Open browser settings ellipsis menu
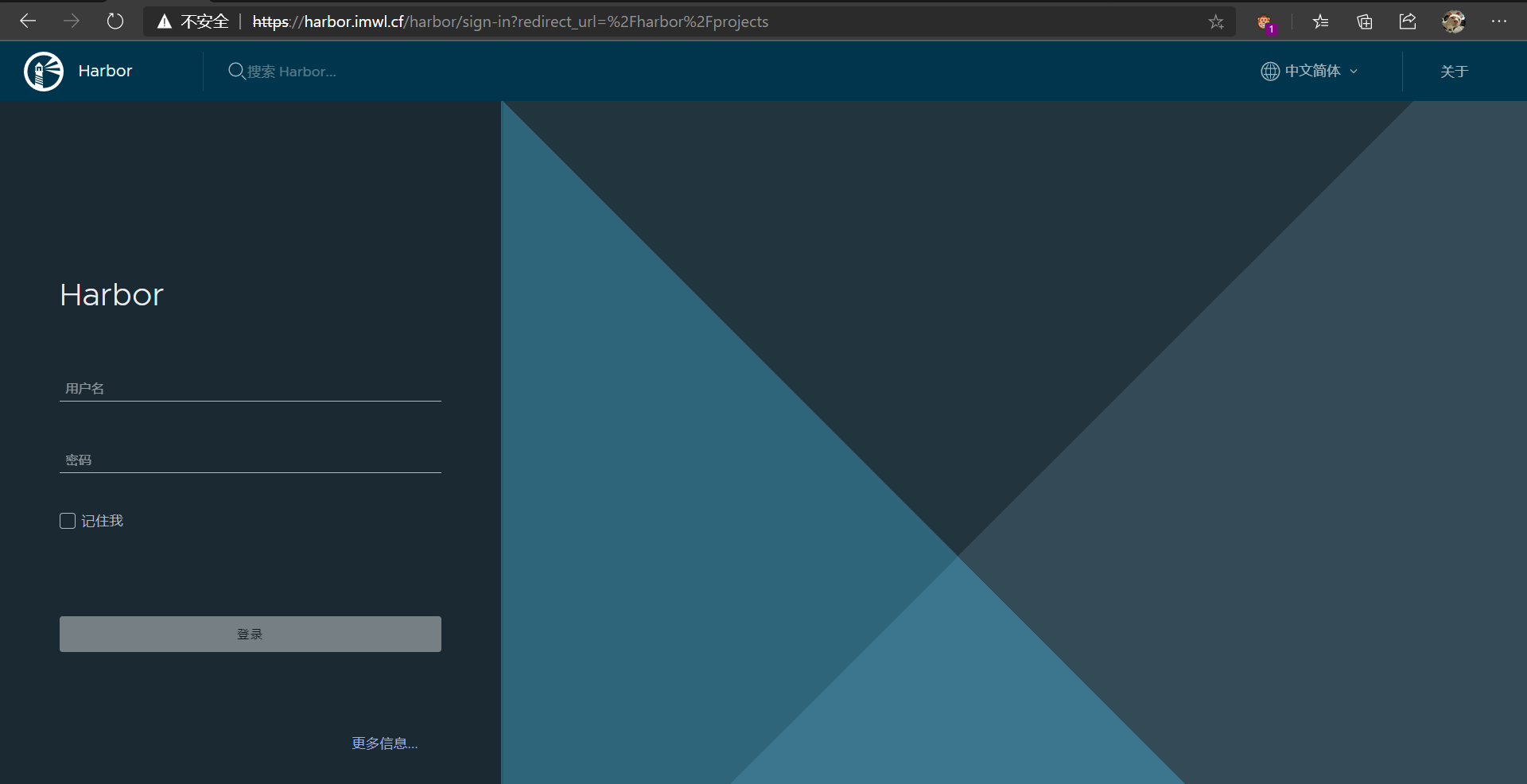Viewport: 1527px width, 784px height. point(1498,21)
